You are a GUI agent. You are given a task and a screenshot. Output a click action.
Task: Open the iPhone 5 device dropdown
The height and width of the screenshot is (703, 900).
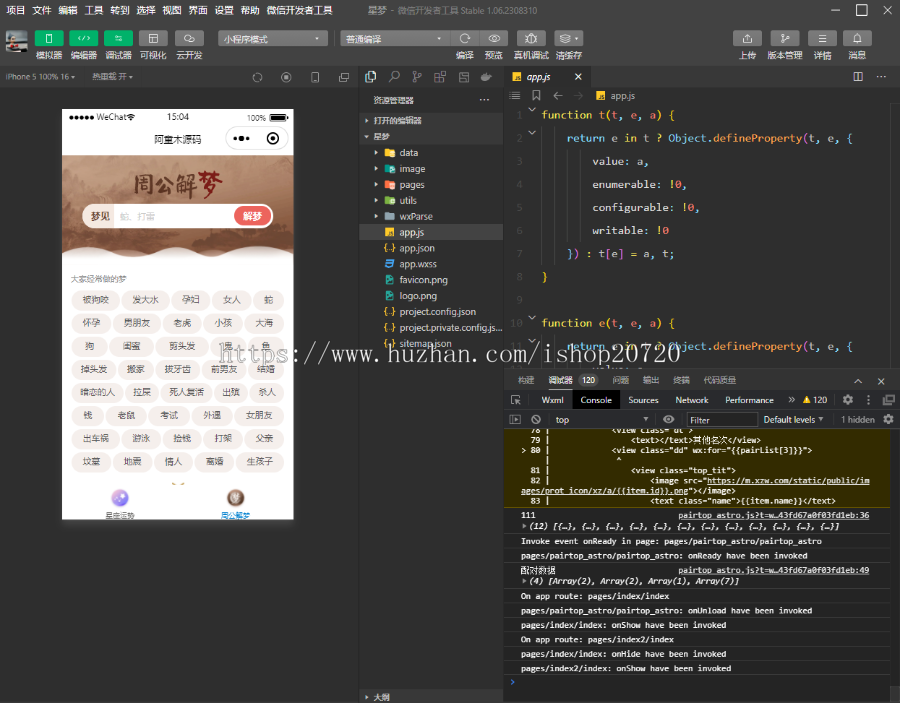40,77
